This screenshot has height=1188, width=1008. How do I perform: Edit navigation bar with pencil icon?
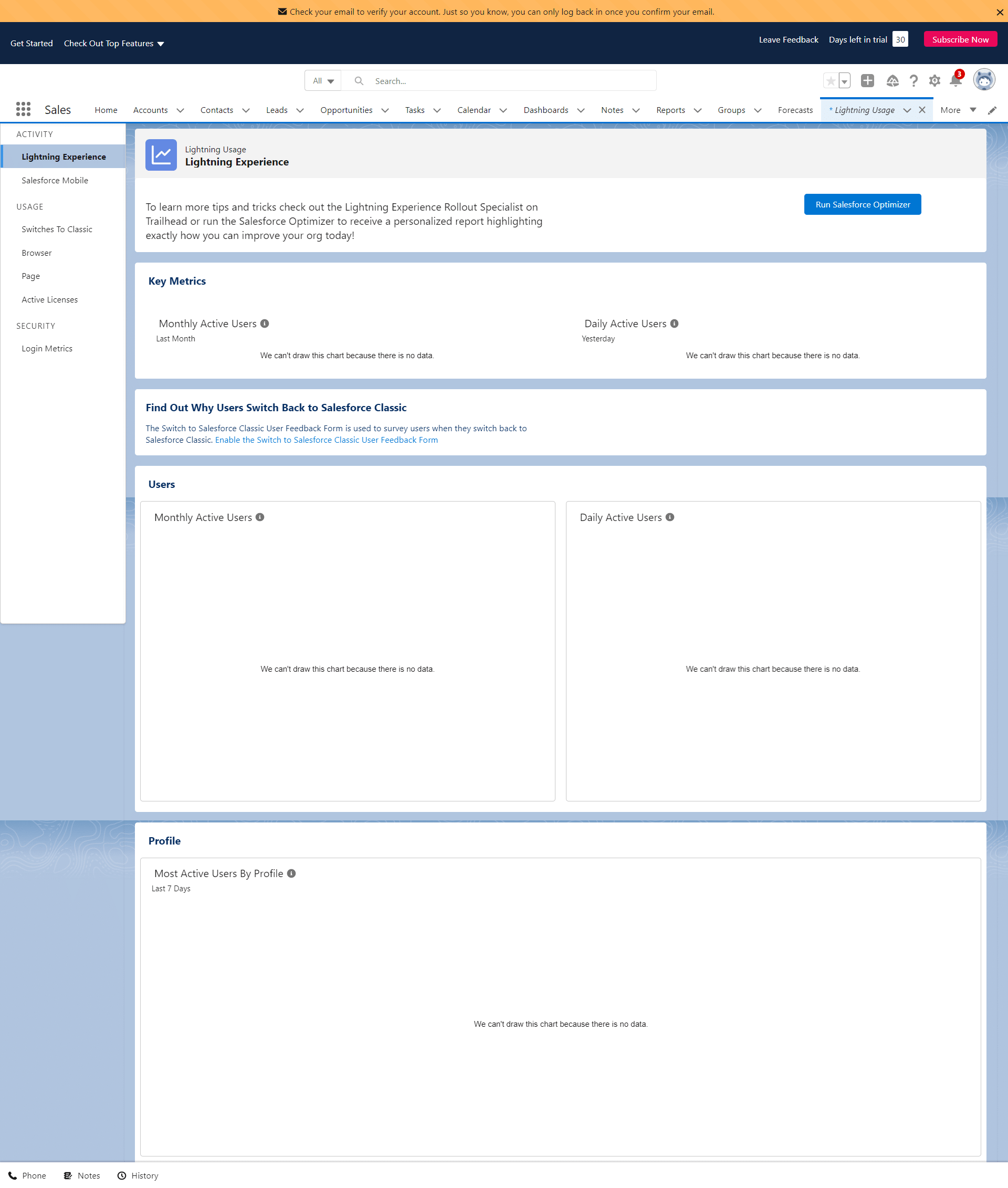click(x=992, y=110)
